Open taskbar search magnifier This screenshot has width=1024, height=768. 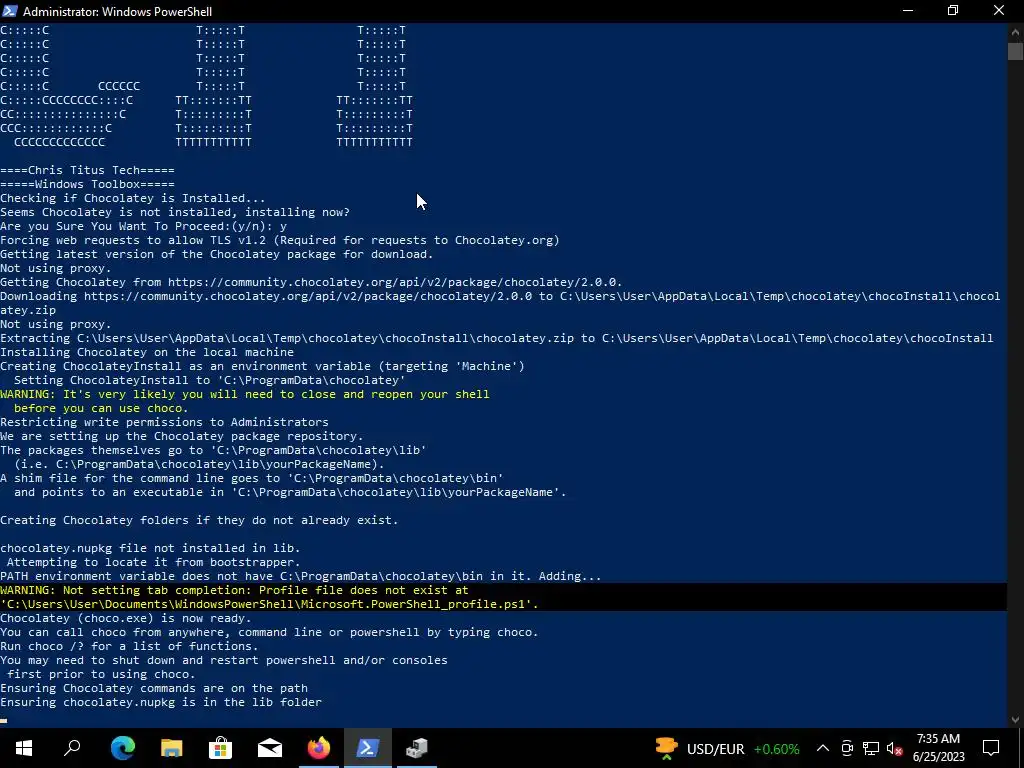click(x=72, y=748)
